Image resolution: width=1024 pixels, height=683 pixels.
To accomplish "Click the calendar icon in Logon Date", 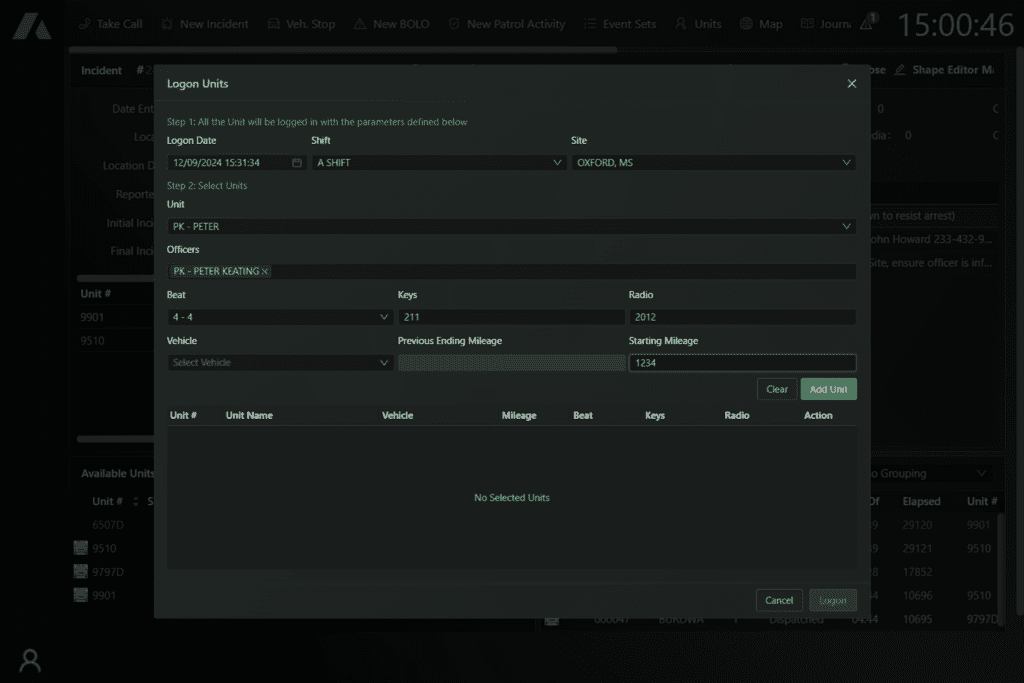I will click(x=297, y=163).
